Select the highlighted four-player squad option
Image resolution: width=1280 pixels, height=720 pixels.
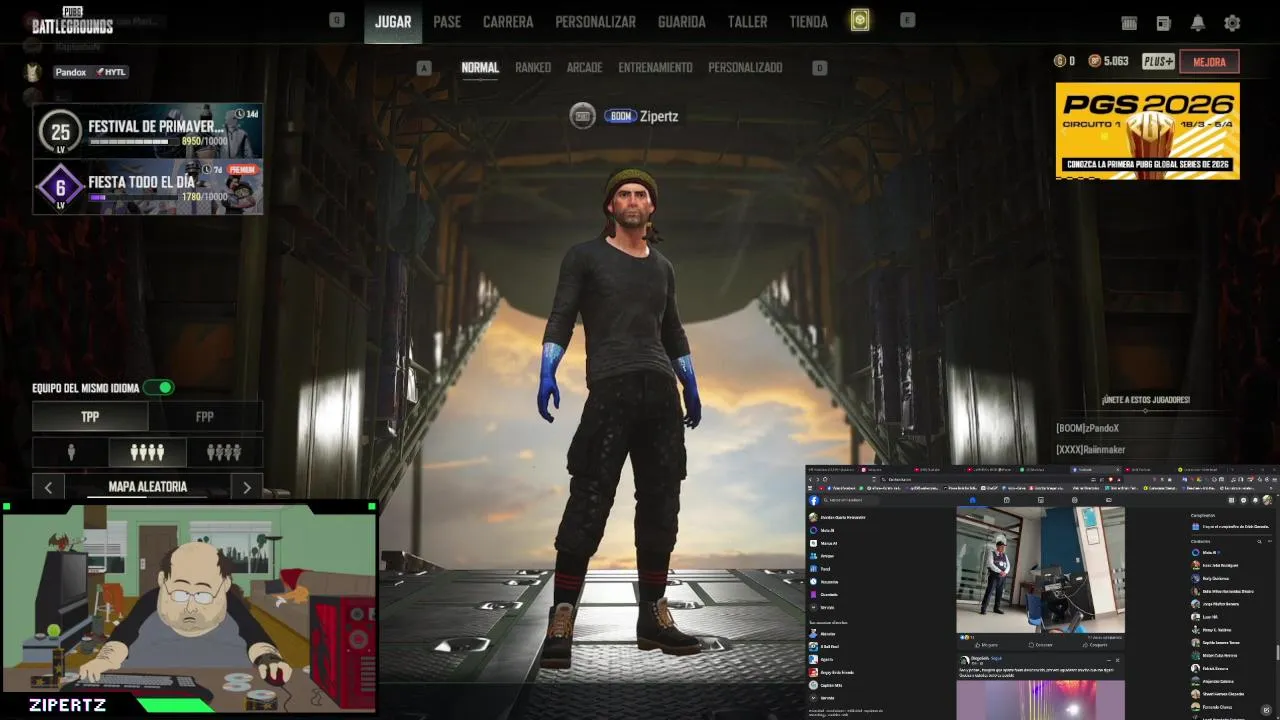[147, 453]
